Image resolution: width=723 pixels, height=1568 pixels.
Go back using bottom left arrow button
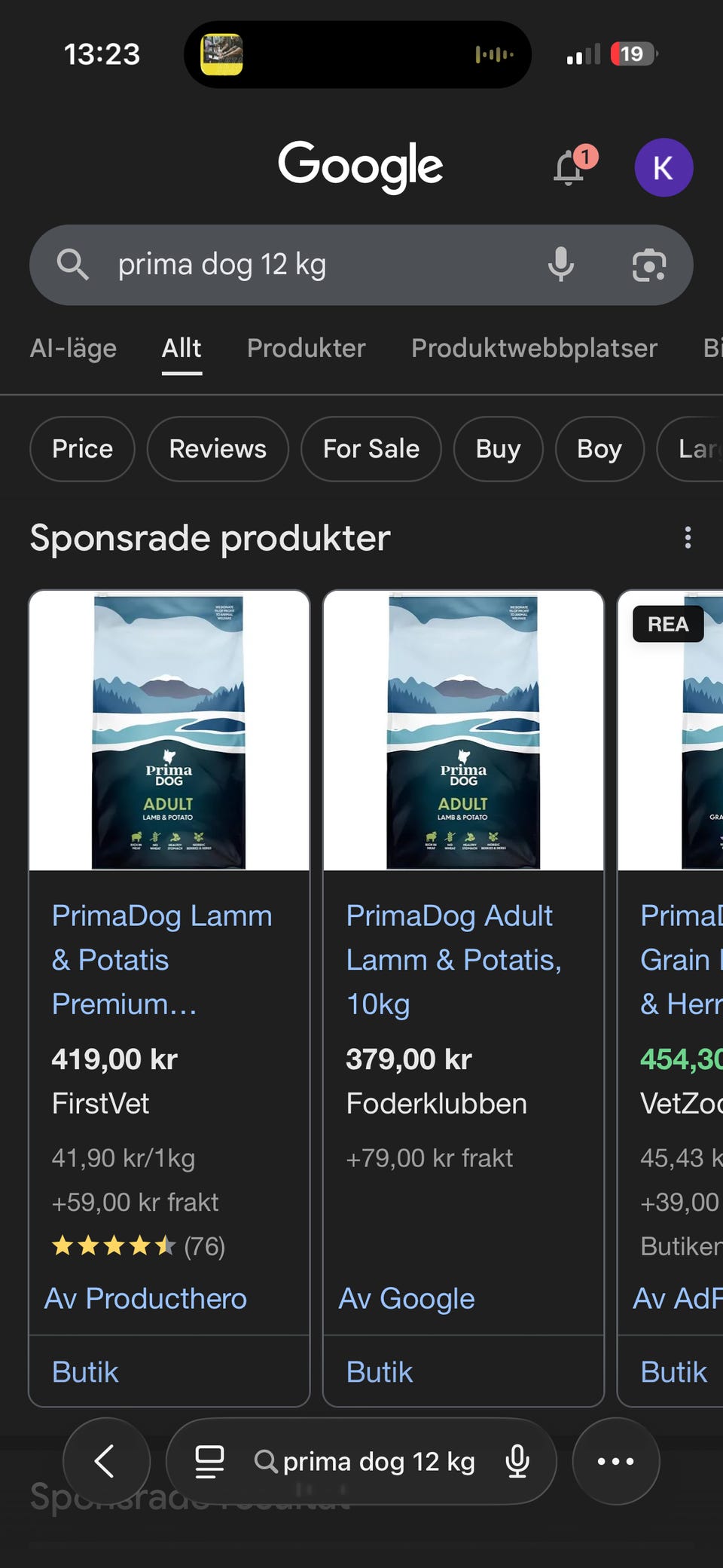tap(106, 1461)
